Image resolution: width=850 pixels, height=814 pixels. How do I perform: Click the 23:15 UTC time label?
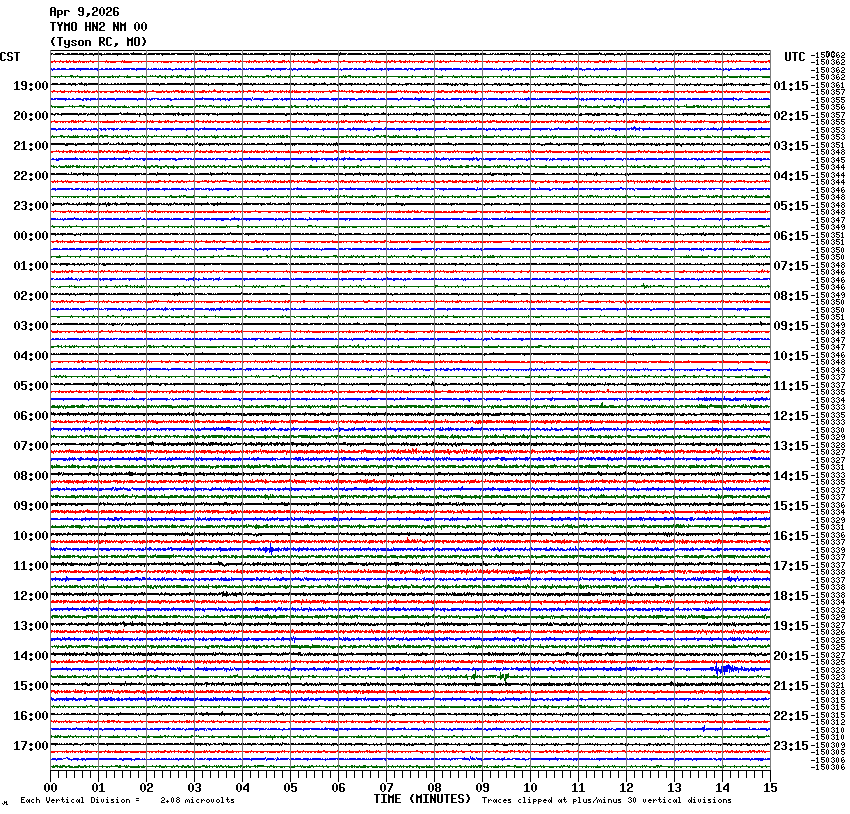tap(791, 746)
